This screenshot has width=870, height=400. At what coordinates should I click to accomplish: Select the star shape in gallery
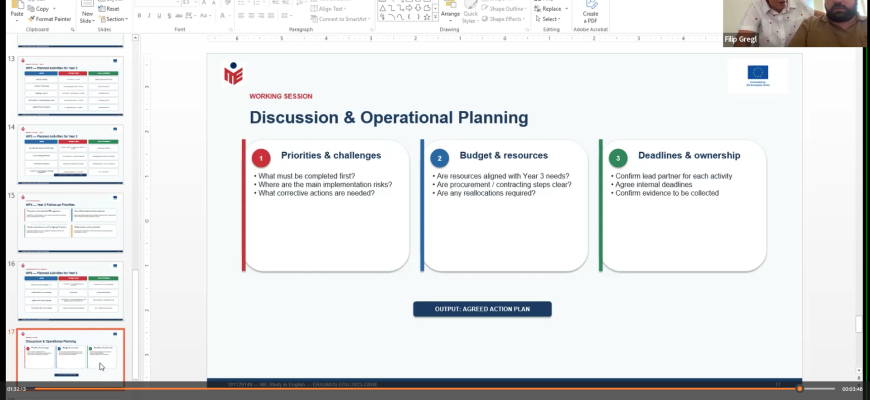(x=427, y=17)
